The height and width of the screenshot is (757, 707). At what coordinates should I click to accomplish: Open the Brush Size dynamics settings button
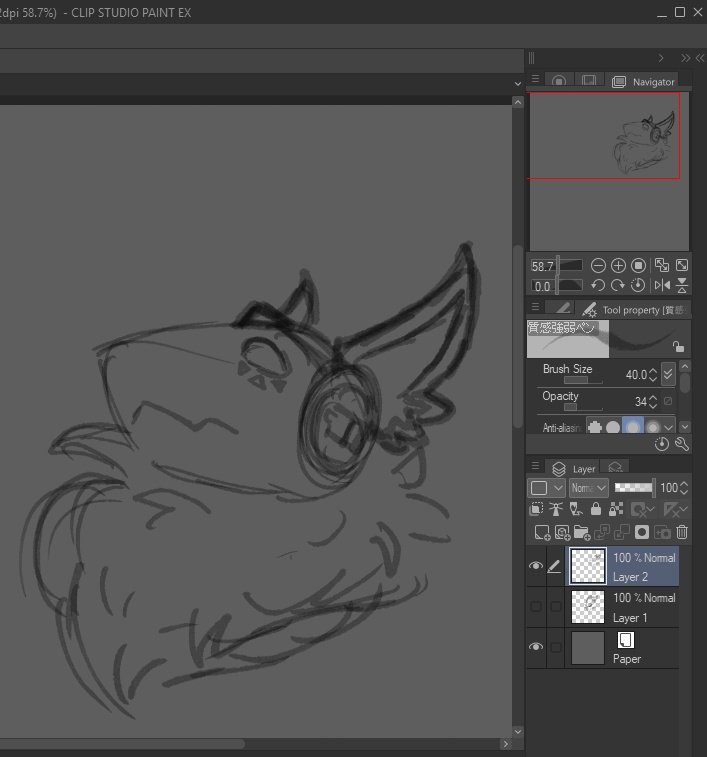(x=668, y=374)
